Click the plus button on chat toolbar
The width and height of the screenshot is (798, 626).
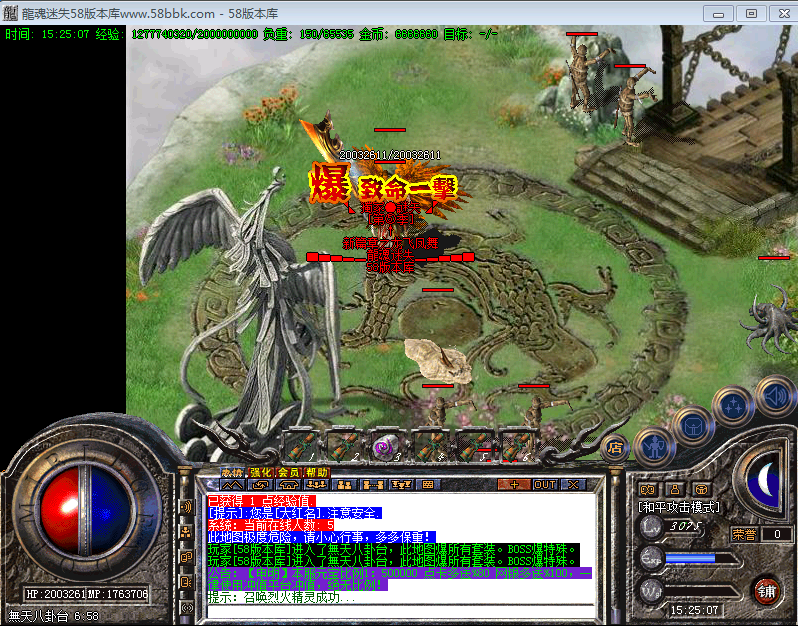[x=514, y=485]
